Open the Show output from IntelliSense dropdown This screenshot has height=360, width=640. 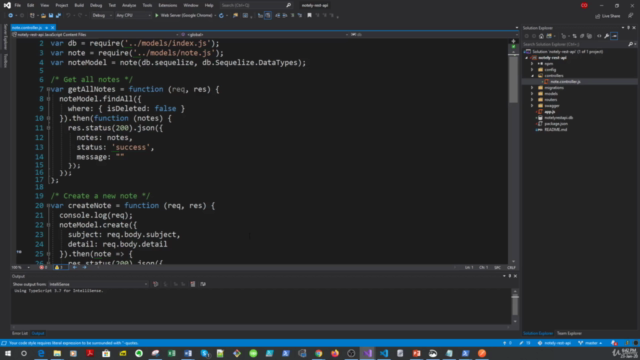point(98,284)
